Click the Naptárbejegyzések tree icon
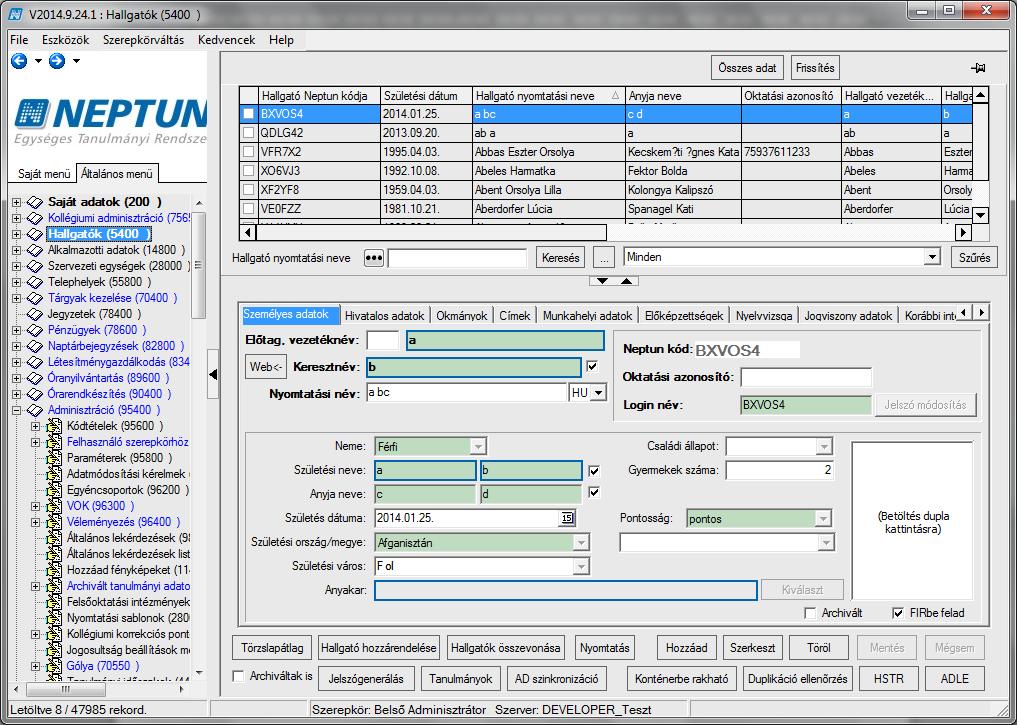The height and width of the screenshot is (725, 1017). pos(35,346)
